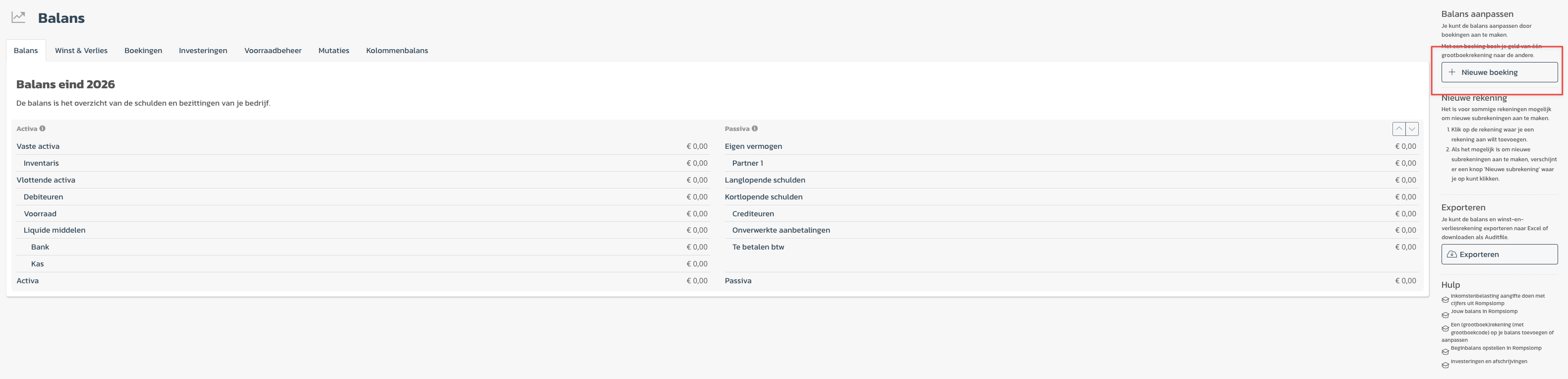Open the Boekingen tab
The width and height of the screenshot is (1568, 379).
click(143, 51)
